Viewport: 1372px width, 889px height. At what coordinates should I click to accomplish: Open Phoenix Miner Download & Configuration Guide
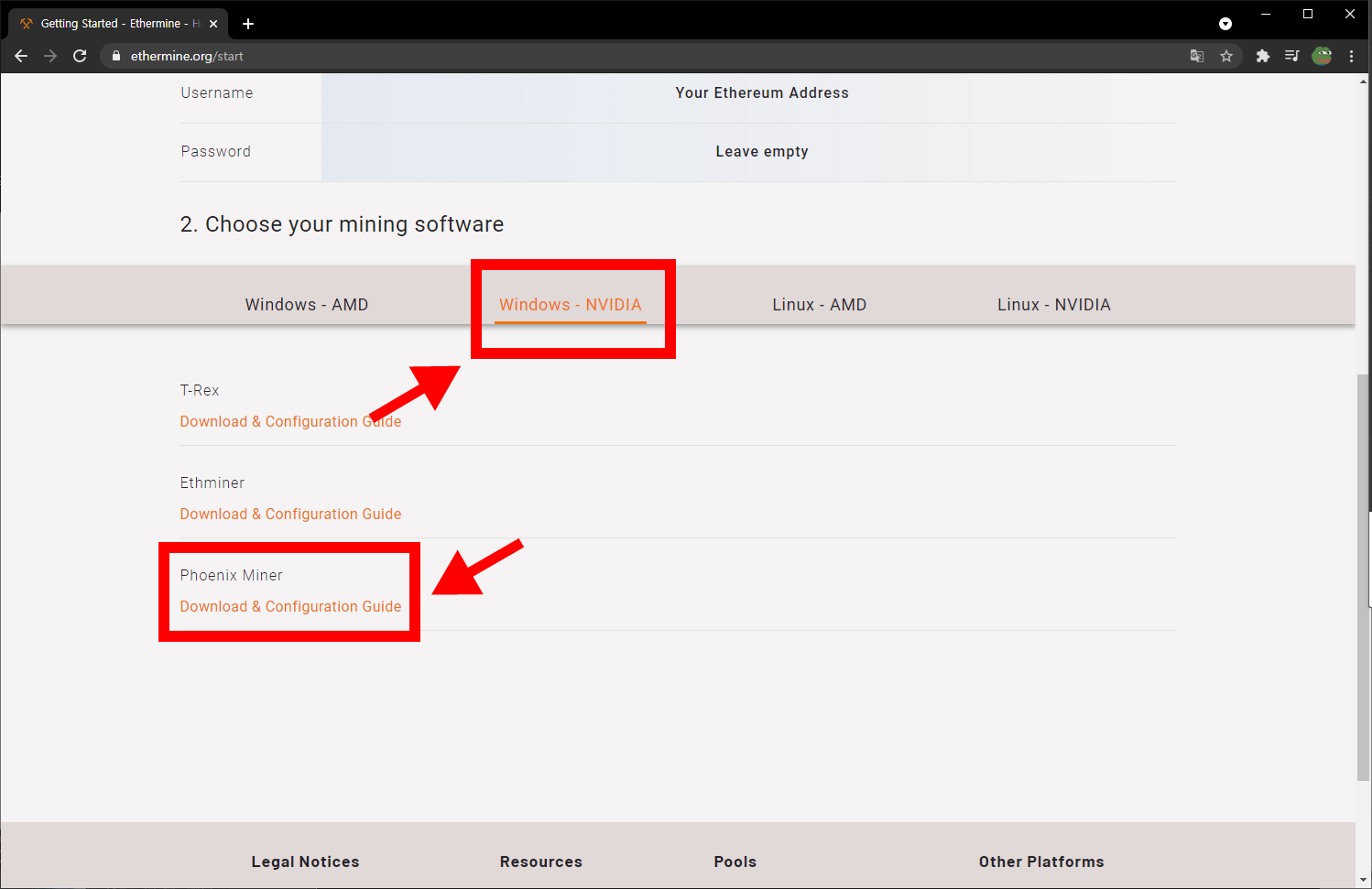(x=290, y=606)
